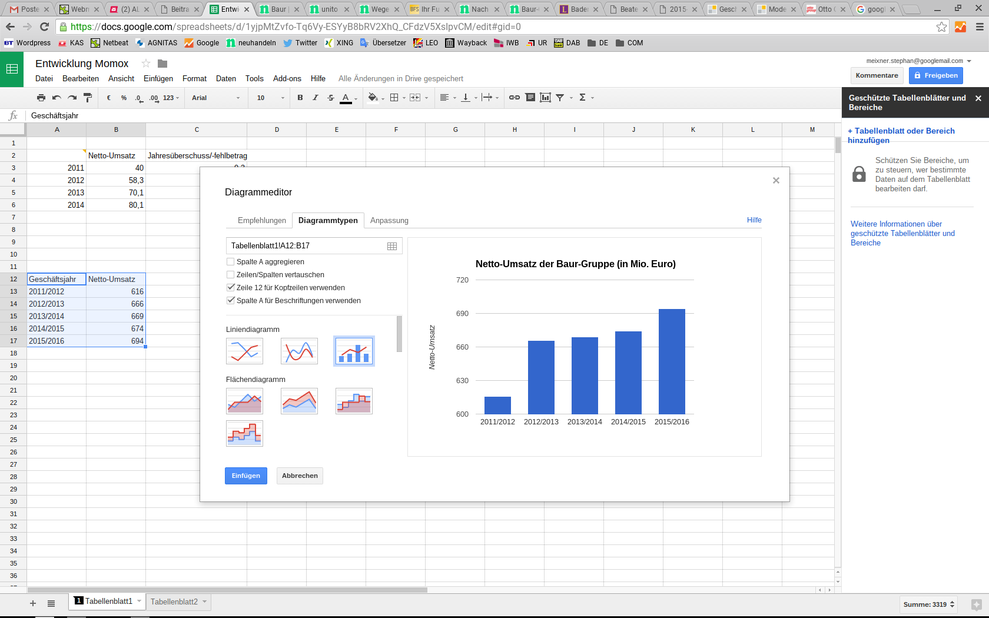
Task: Open 'Weitere Informationen über geschützte Tabellenblätter' link
Action: 903,233
